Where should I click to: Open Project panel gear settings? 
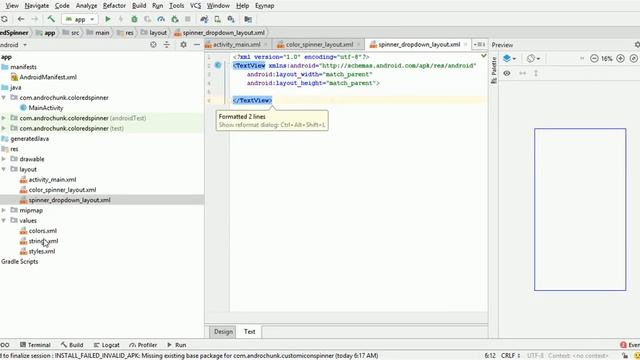point(183,44)
